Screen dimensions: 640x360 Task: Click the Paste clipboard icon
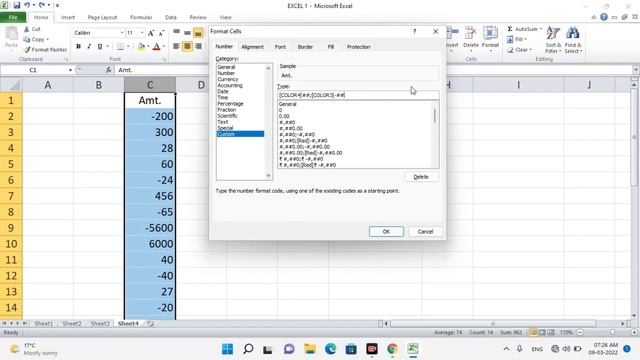(11, 33)
